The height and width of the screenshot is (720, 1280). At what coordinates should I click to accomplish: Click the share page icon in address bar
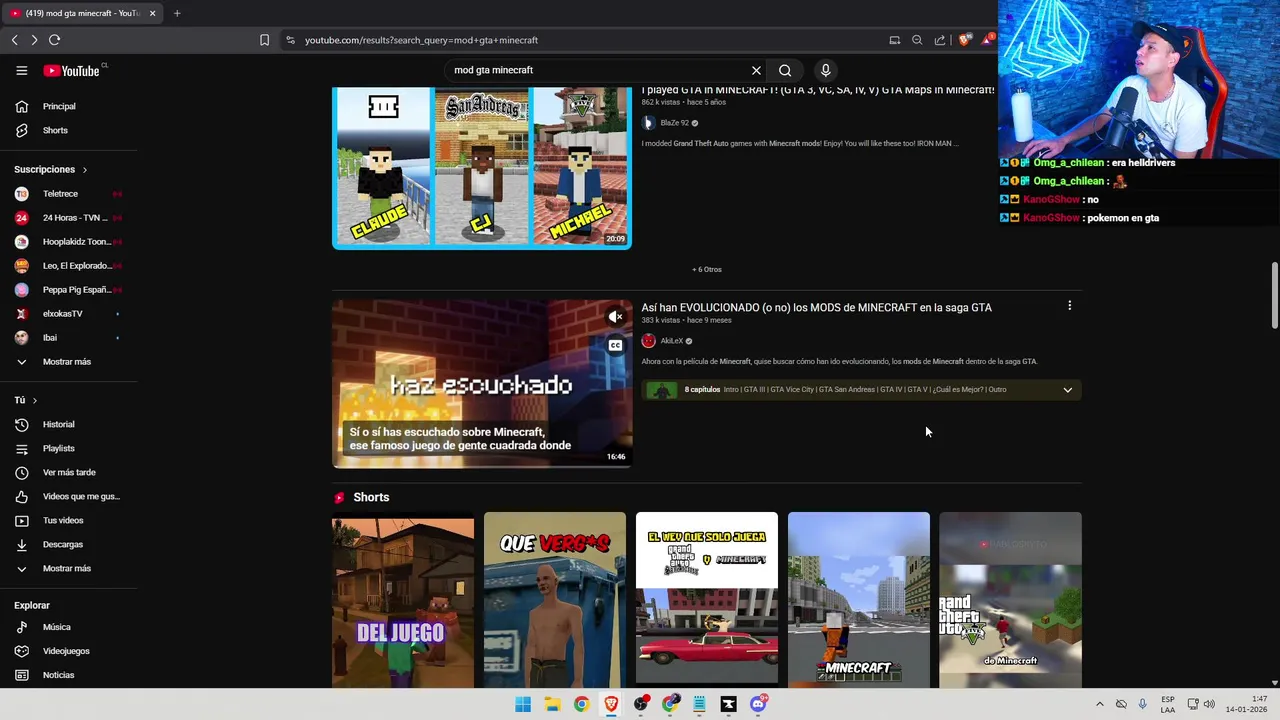click(940, 40)
